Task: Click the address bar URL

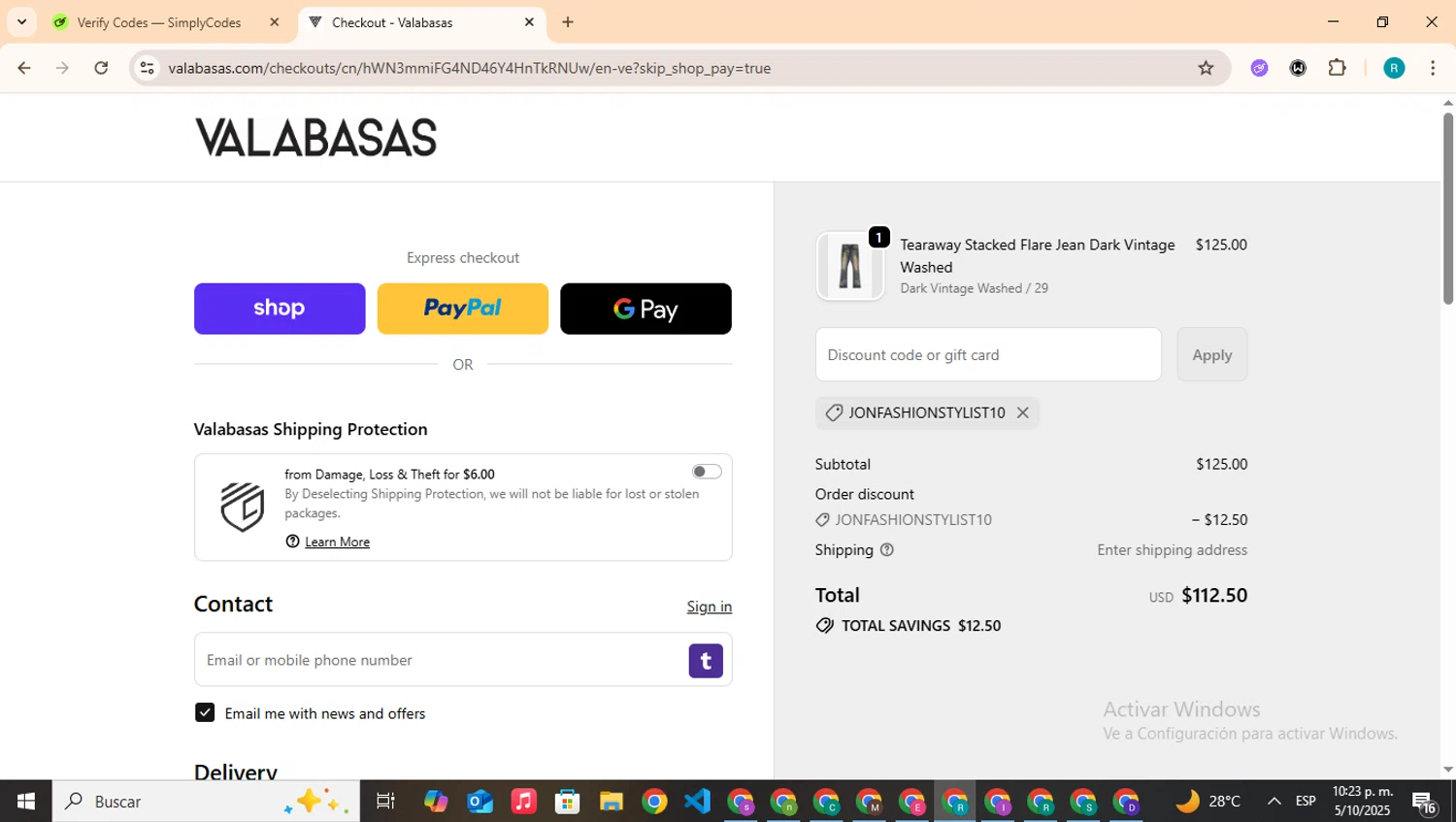Action: (470, 68)
